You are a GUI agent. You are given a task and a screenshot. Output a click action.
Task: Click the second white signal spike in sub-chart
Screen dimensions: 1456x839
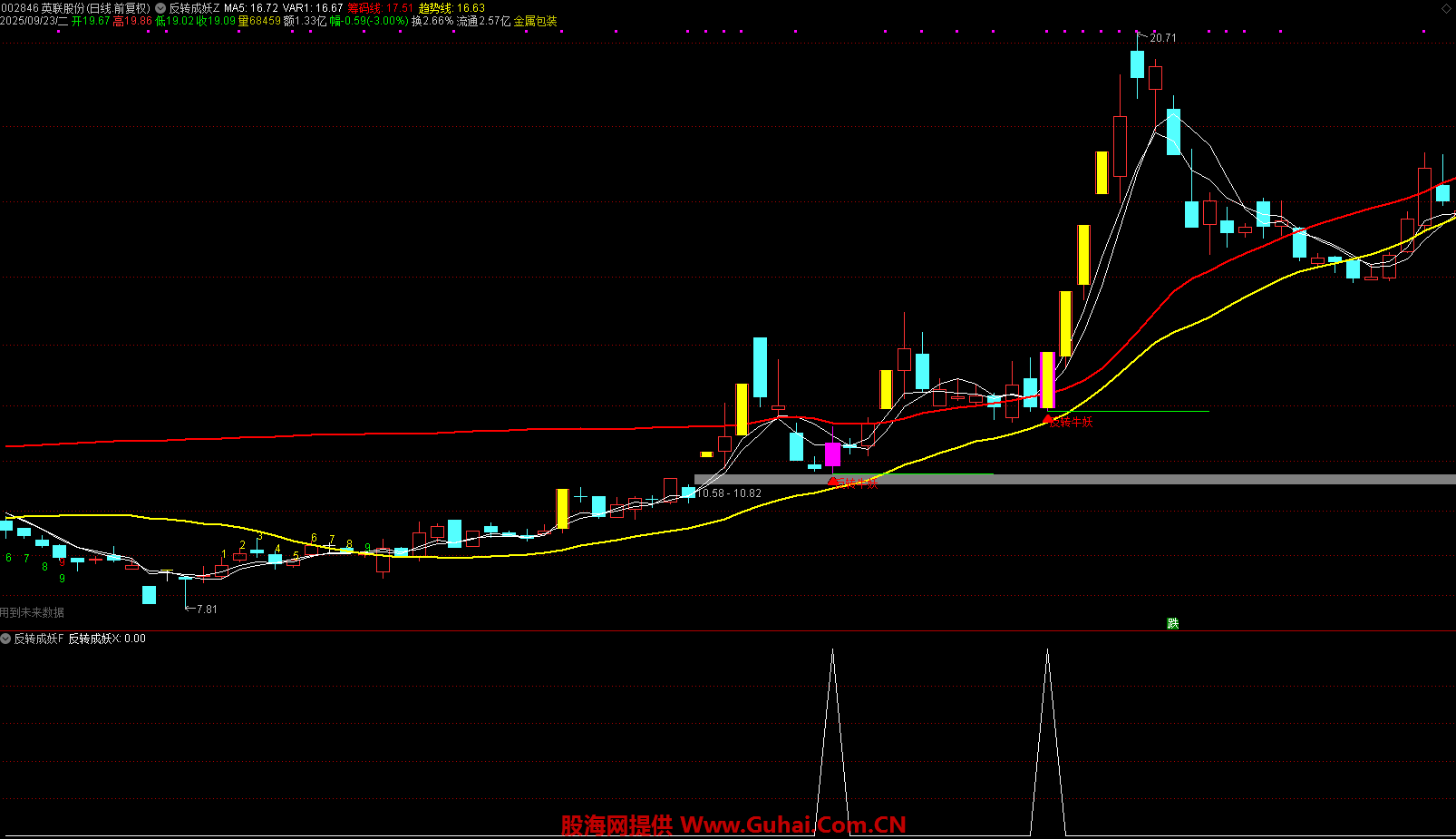click(1048, 742)
